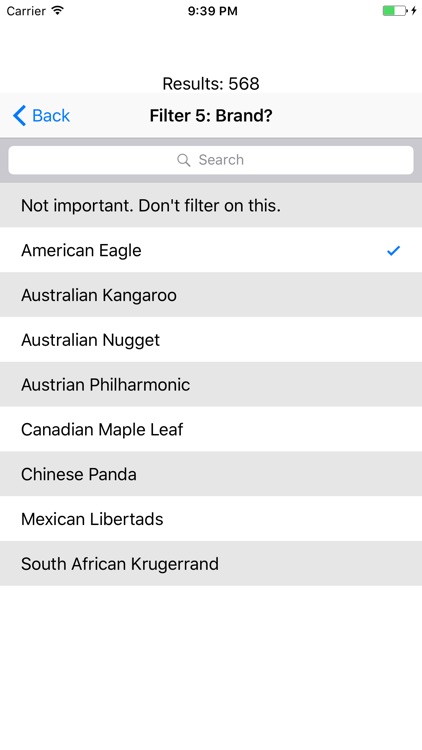
Task: Go back using the Back label
Action: (x=51, y=116)
